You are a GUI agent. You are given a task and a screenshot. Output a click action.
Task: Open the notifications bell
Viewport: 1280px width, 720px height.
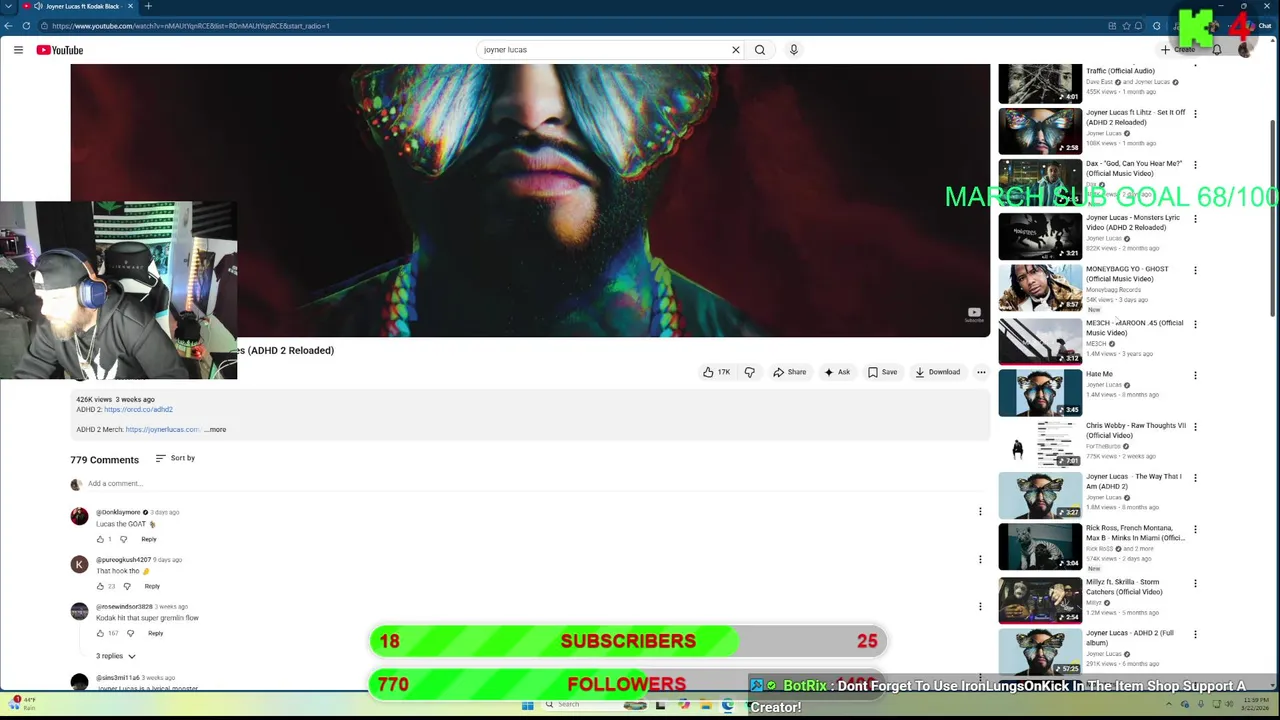tap(1217, 50)
